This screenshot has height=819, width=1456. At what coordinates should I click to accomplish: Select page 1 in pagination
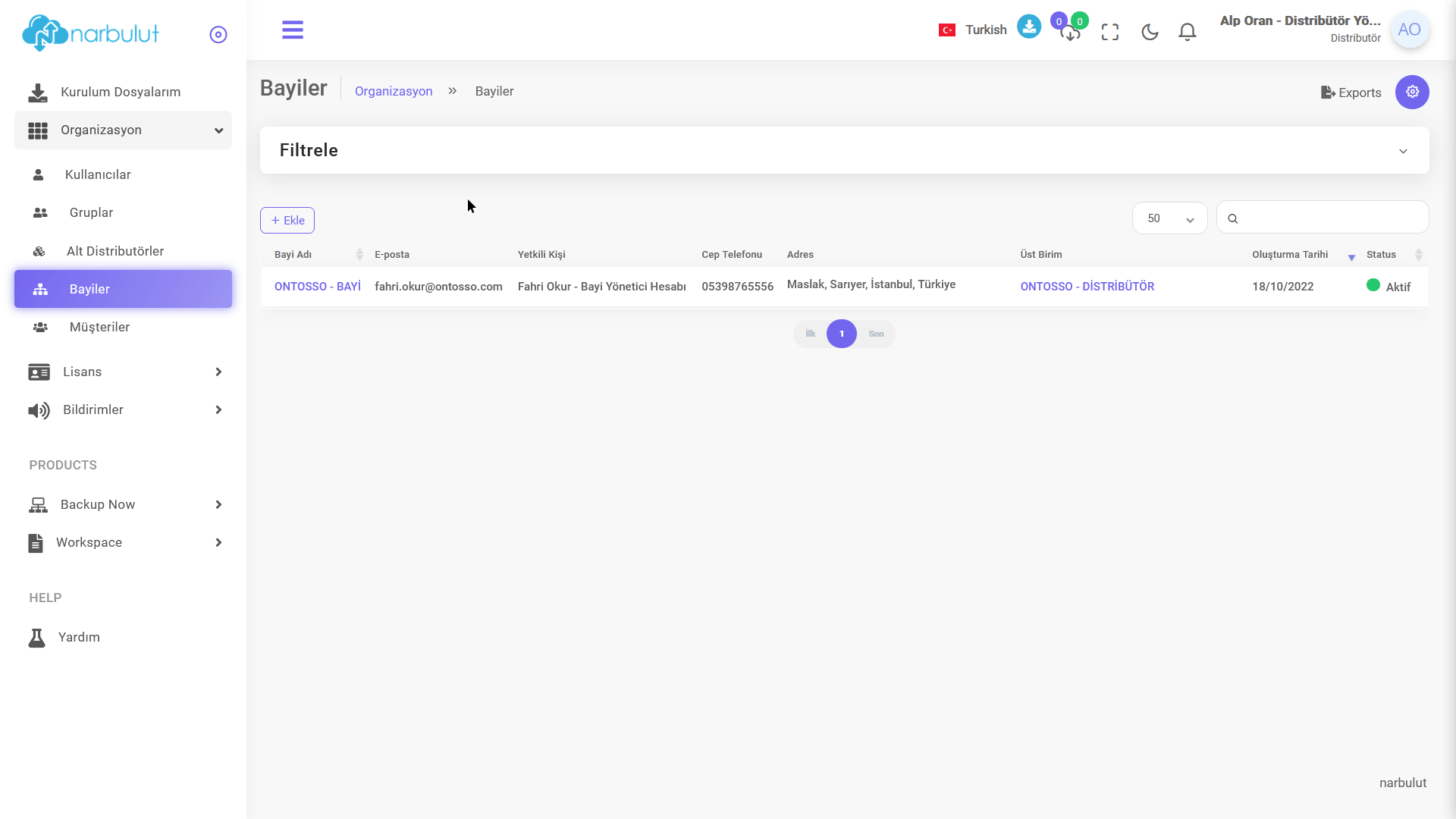[x=841, y=334]
